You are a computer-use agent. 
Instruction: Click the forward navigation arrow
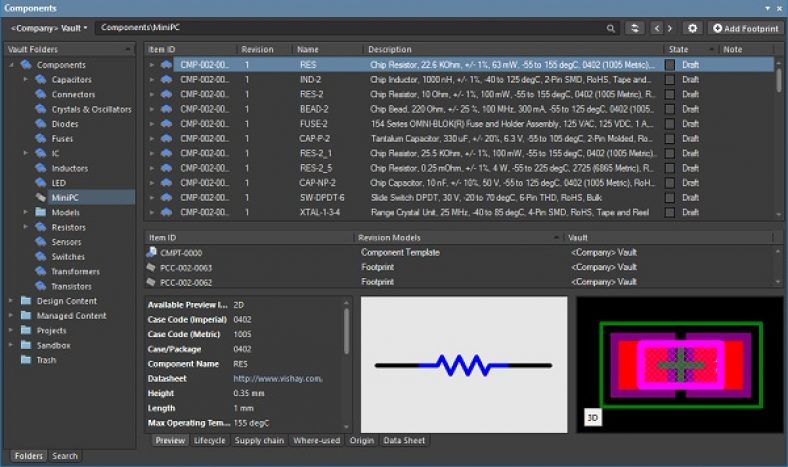tap(670, 28)
